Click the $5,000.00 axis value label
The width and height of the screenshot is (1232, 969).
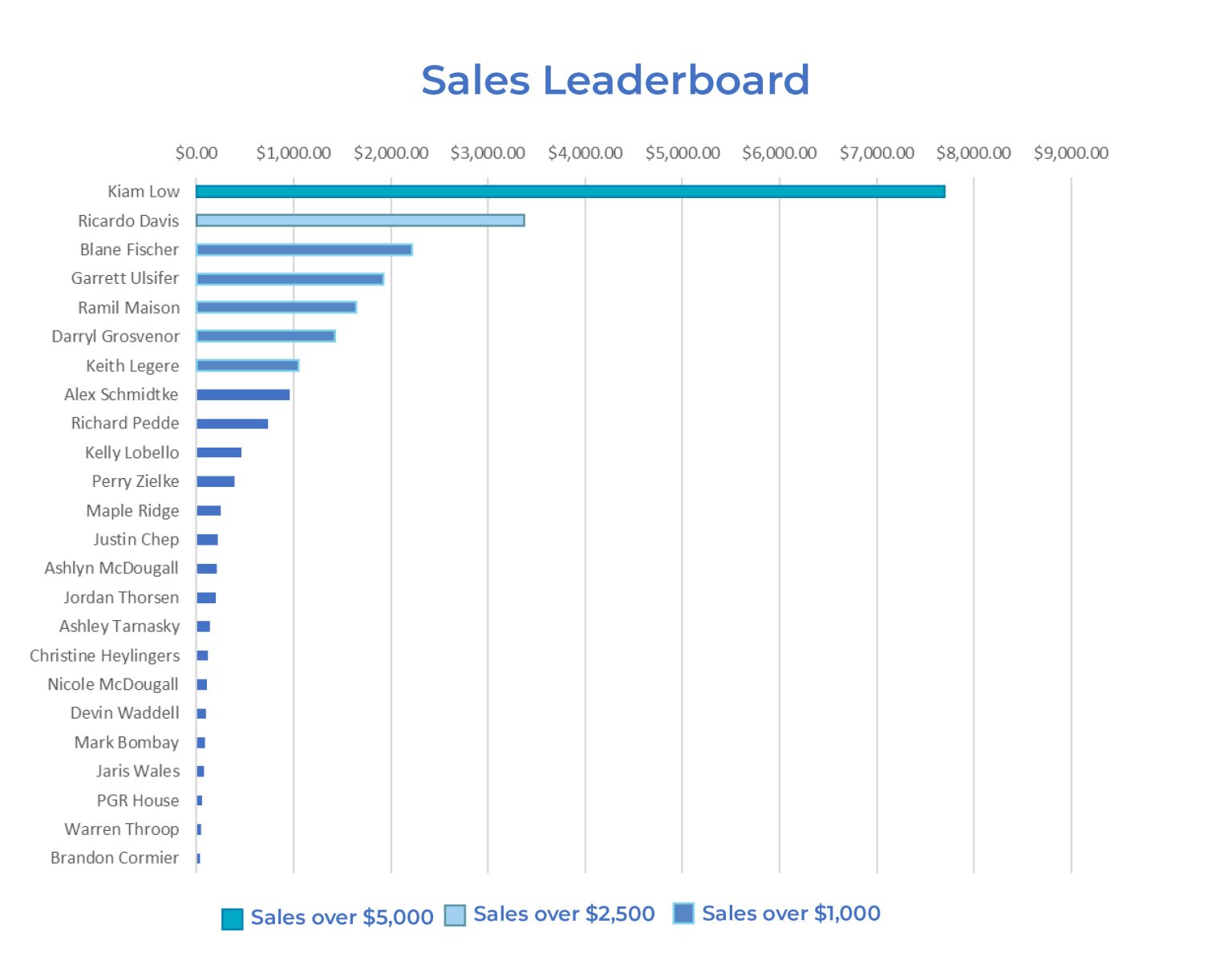(683, 153)
